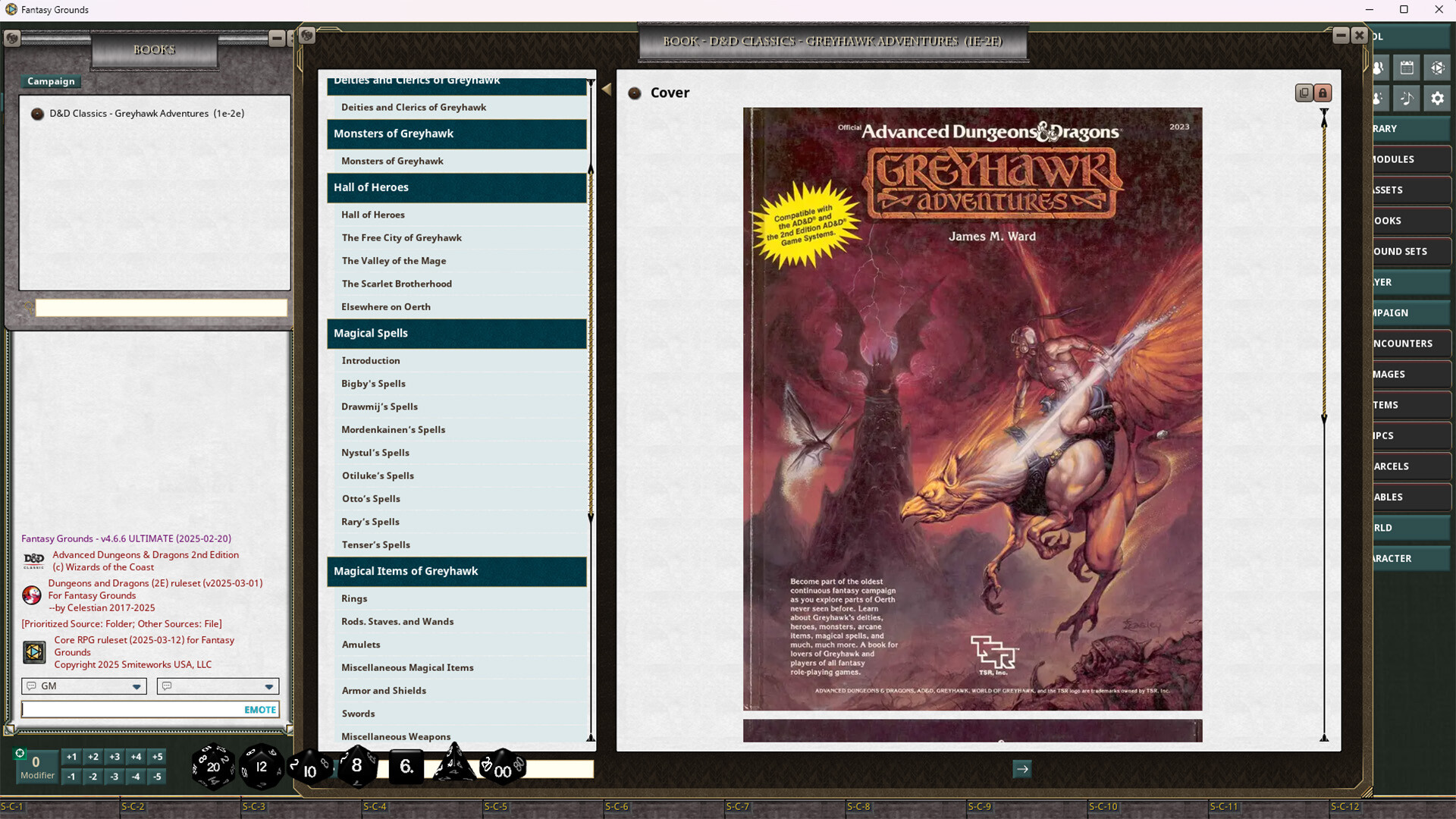
Task: Open Mordenkainen's Spells chapter link
Action: click(393, 429)
